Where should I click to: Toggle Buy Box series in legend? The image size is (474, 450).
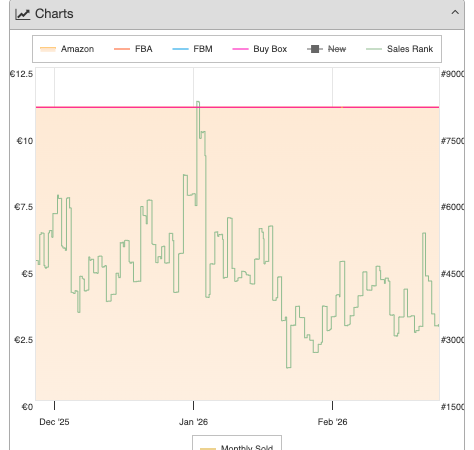click(x=259, y=49)
